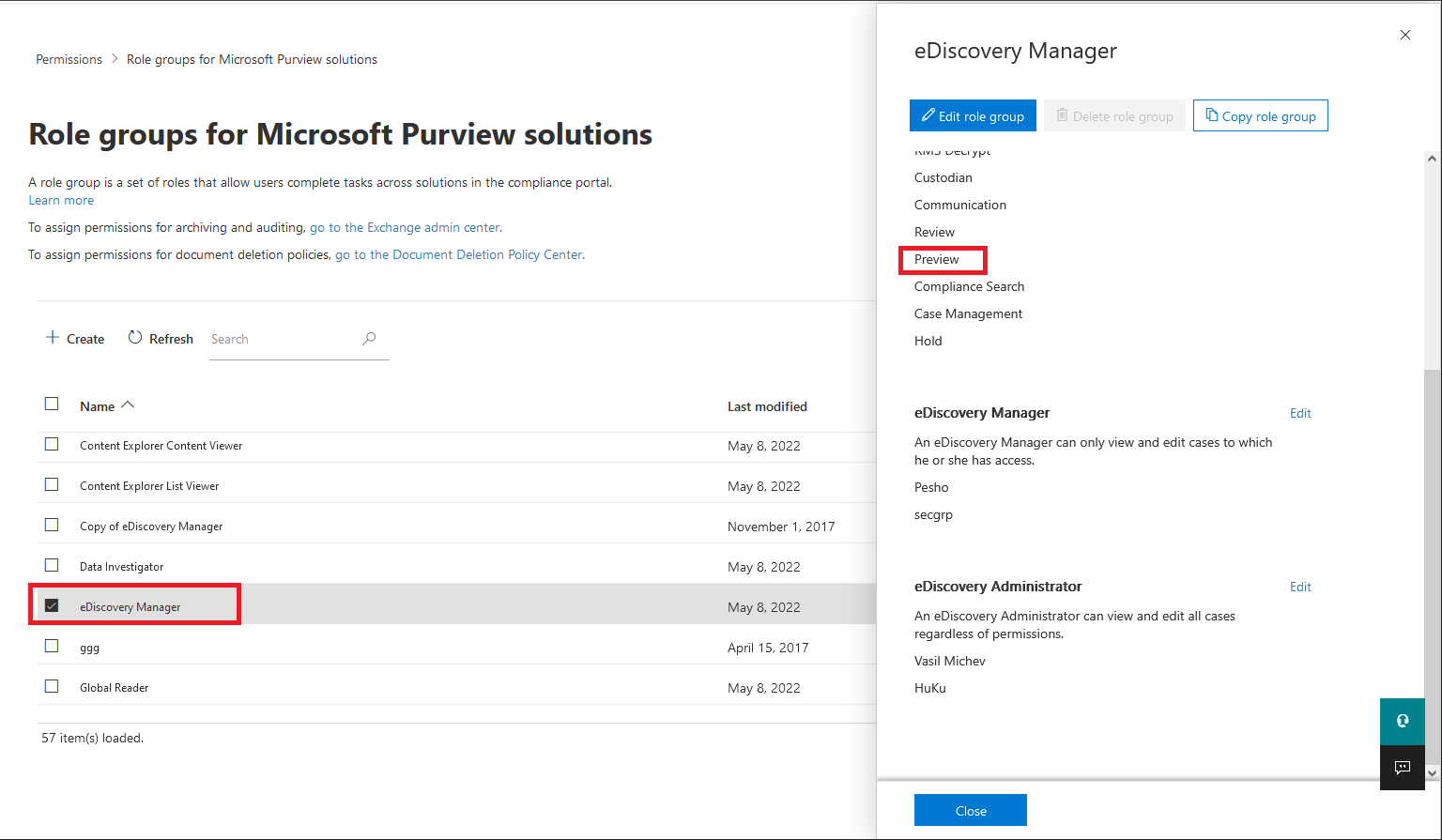Click the panel scrollbar up arrow
This screenshot has height=840, width=1442.
click(x=1432, y=159)
